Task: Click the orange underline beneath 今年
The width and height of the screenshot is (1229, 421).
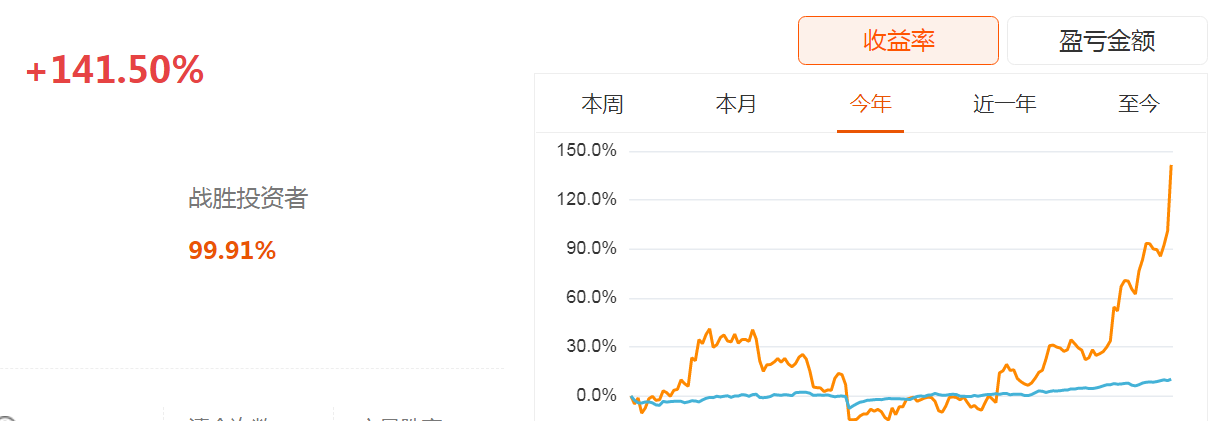Action: (x=870, y=130)
